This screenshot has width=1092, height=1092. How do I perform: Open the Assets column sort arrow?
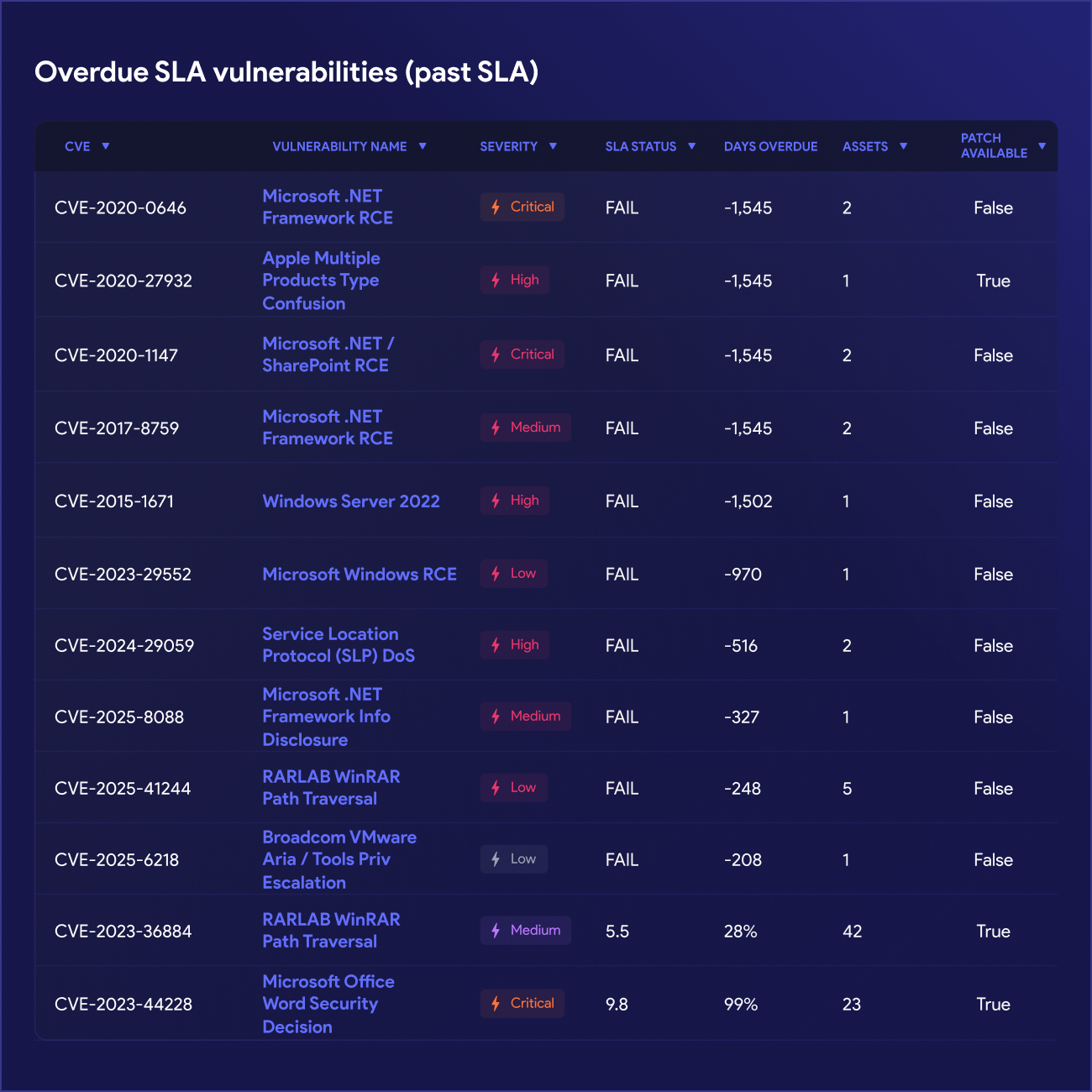[904, 146]
